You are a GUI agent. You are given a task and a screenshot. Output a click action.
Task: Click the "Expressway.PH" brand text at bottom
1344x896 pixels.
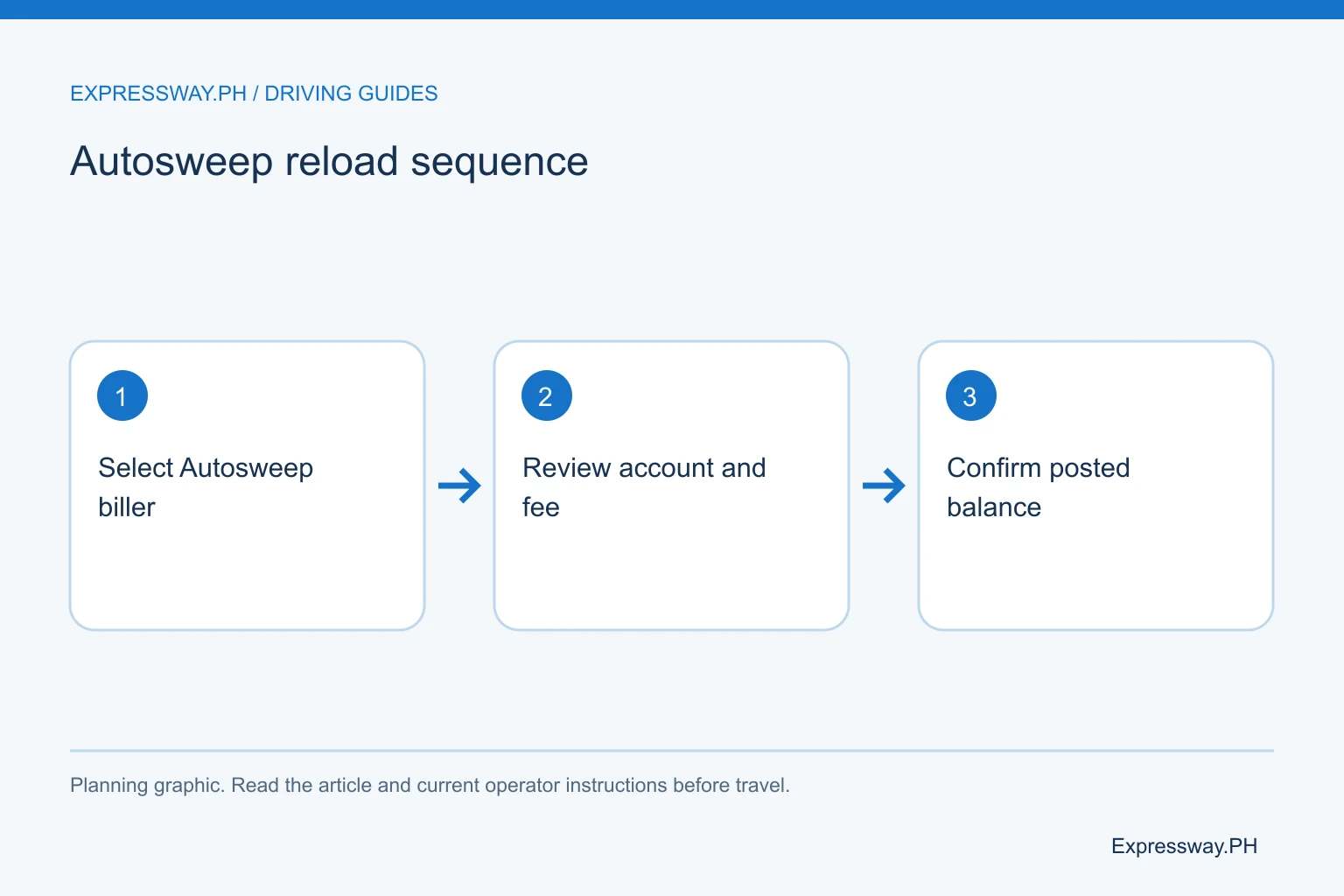(1184, 846)
